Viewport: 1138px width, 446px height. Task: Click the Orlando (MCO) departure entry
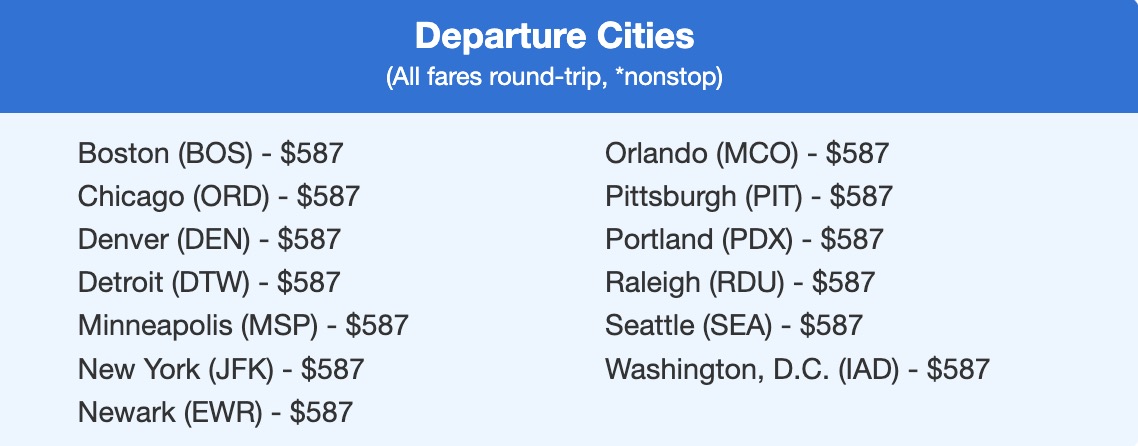coord(747,154)
